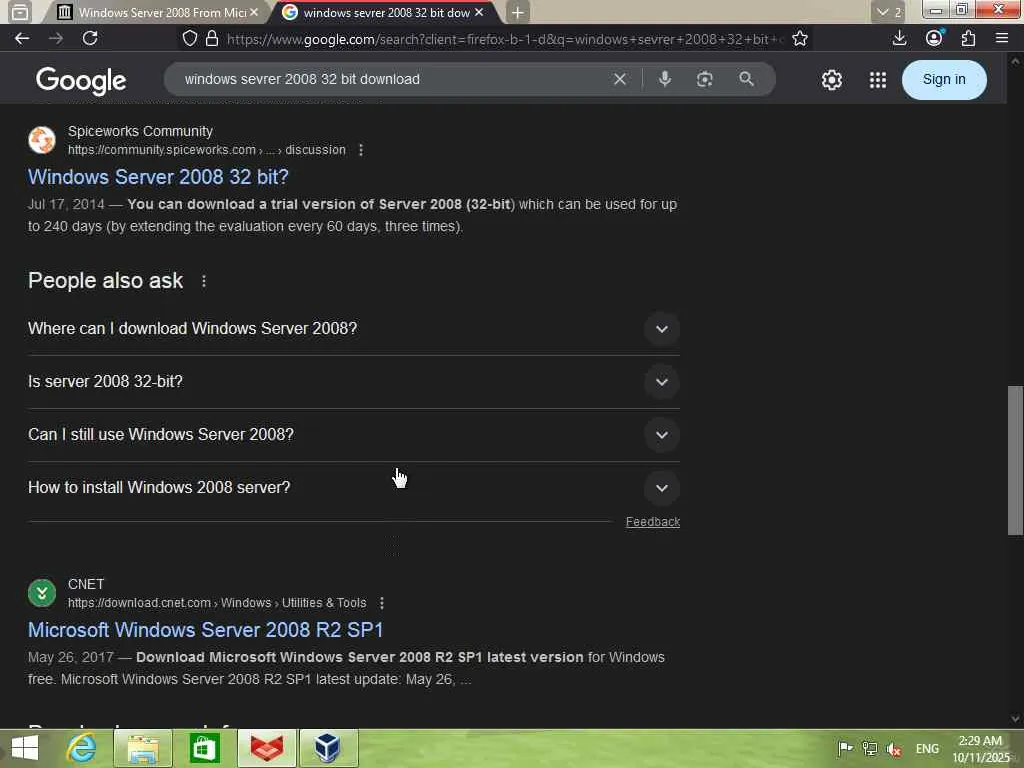Click the page vertical scrollbar thumb
1024x768 pixels.
pyautogui.click(x=1015, y=460)
